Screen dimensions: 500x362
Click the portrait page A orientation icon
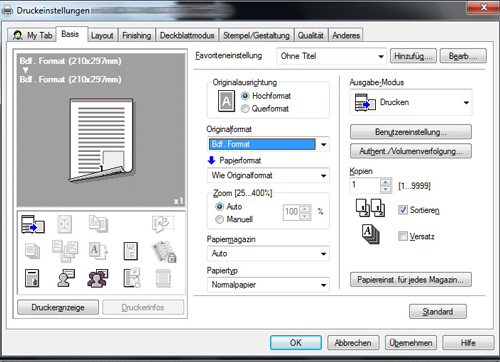tap(226, 101)
